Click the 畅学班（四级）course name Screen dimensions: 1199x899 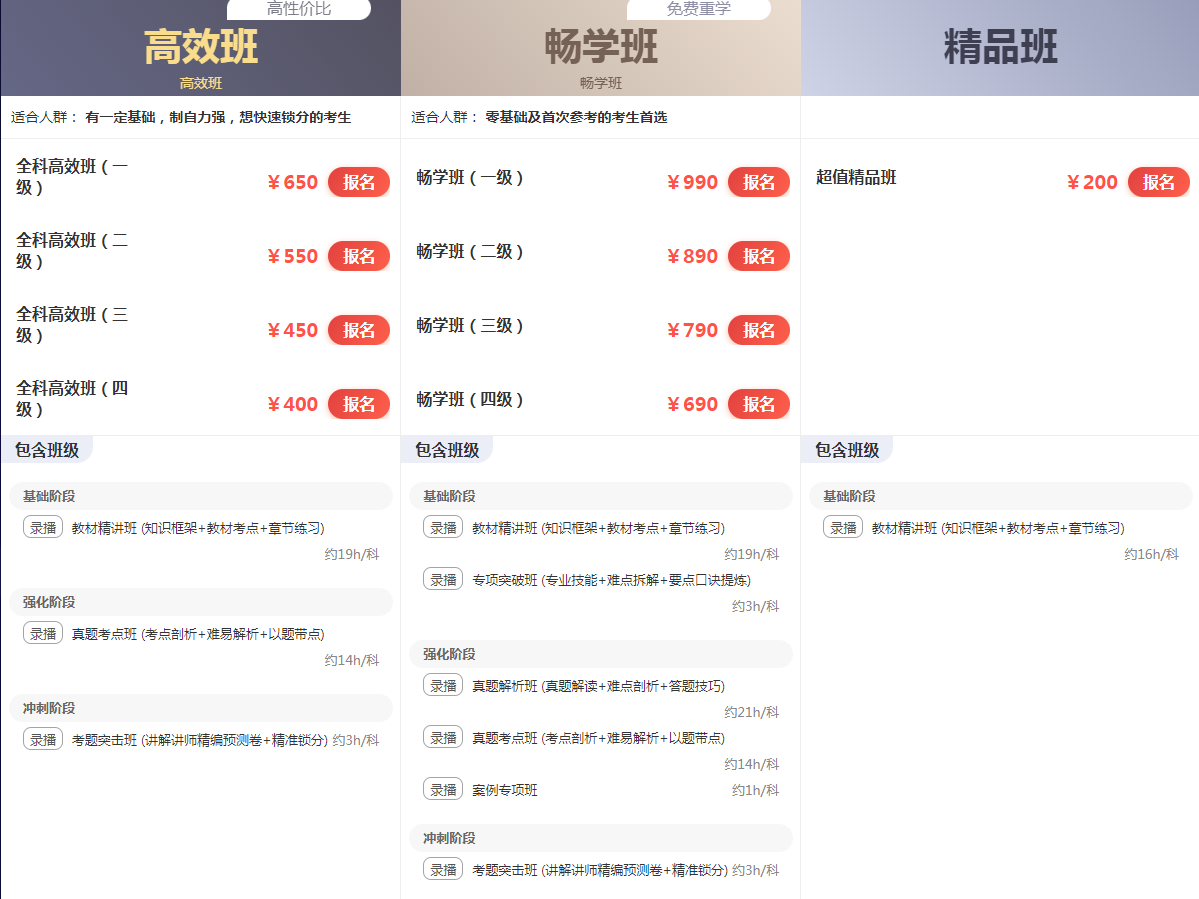(470, 399)
